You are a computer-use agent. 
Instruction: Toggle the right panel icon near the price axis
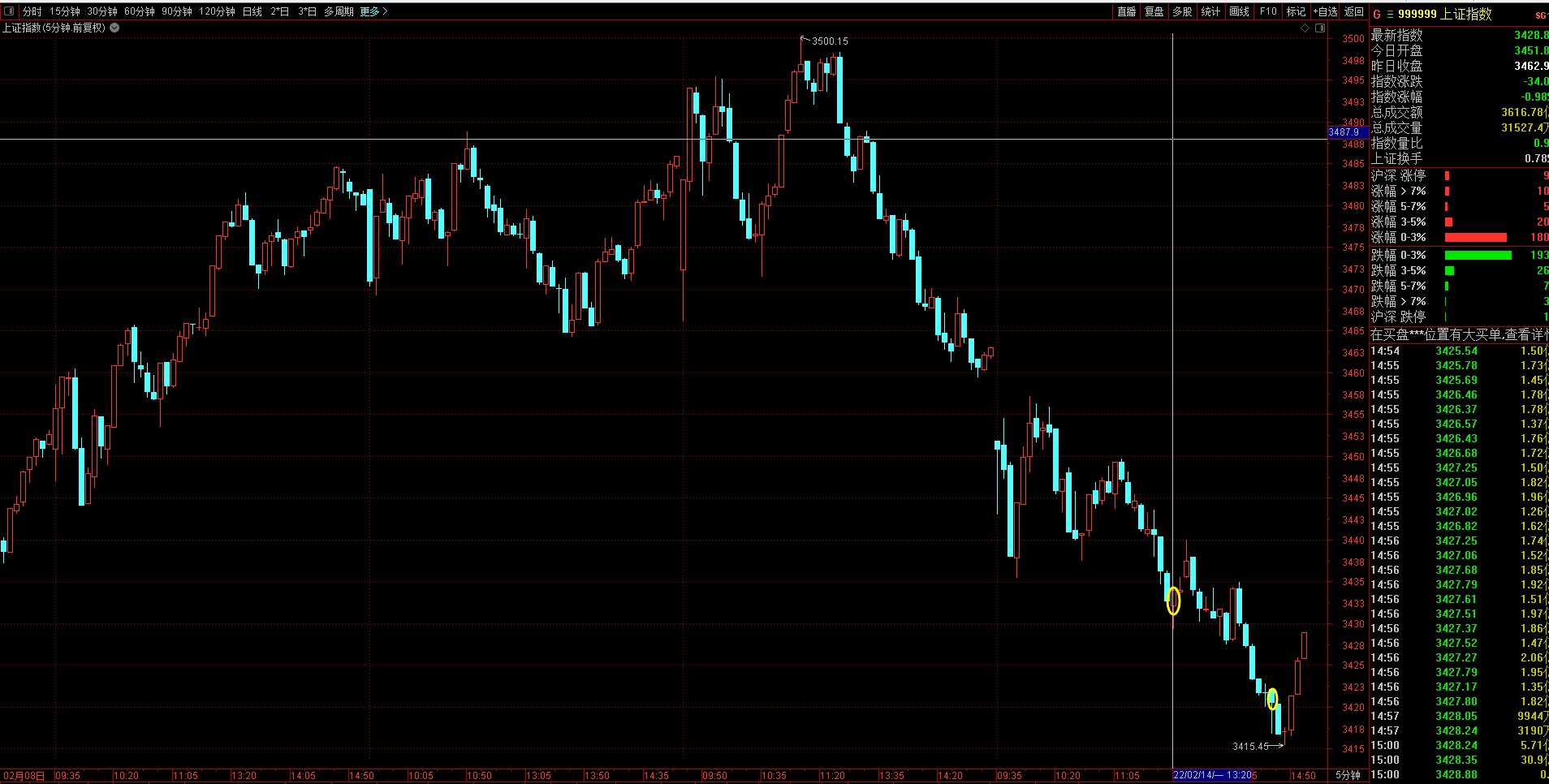tap(1320, 28)
